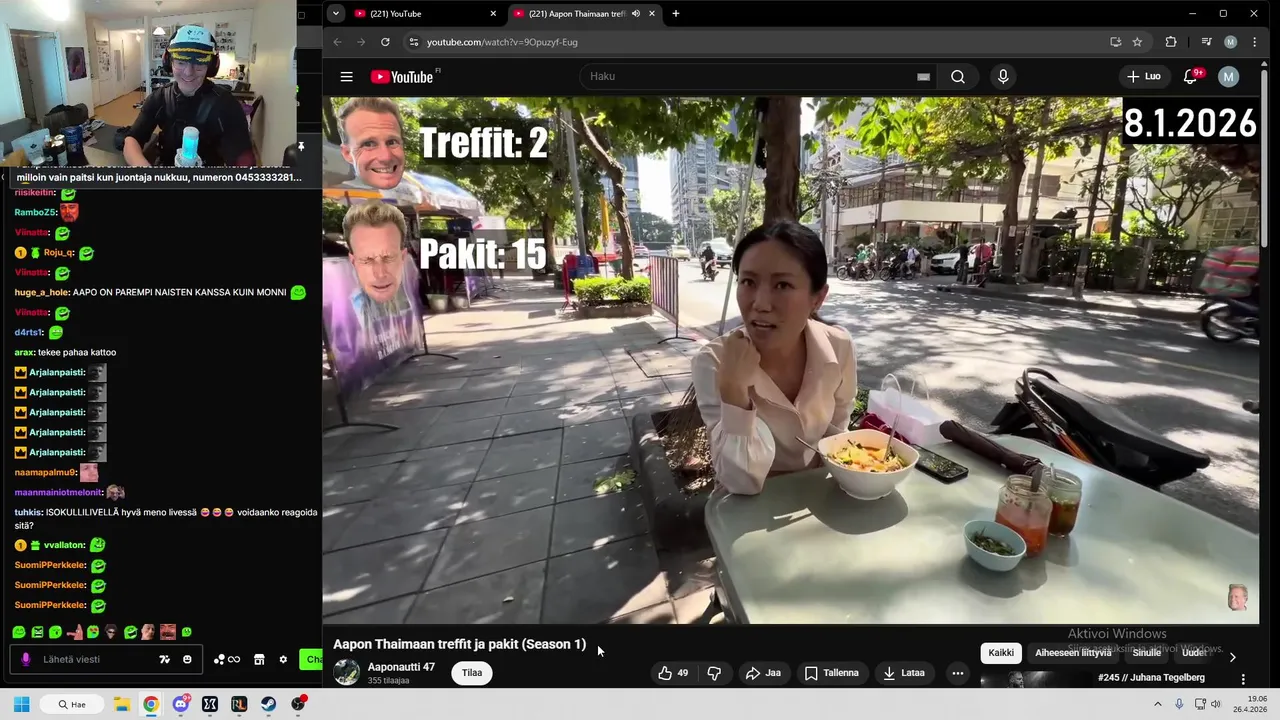Screen dimensions: 1280x720
Task: Reload the YouTube page
Action: tap(385, 42)
